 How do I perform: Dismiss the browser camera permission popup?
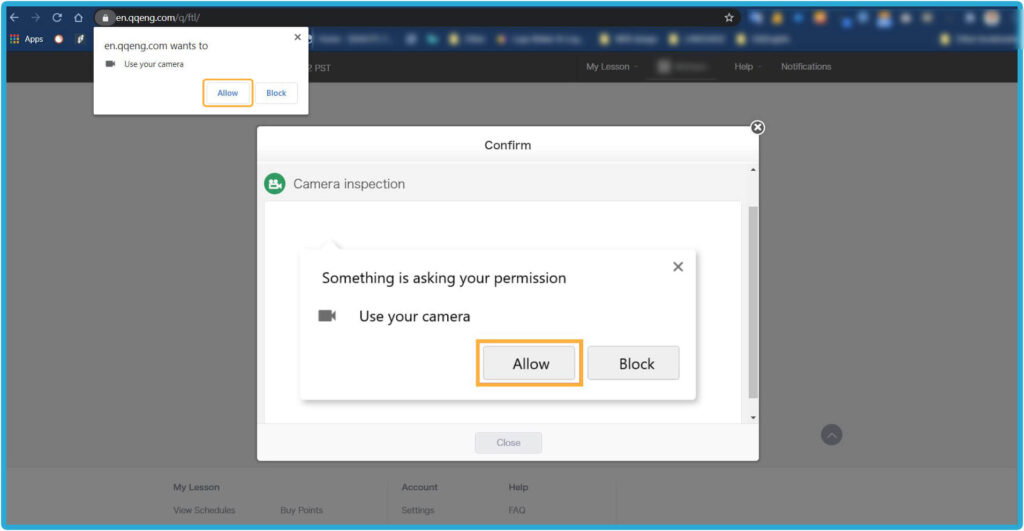tap(297, 37)
